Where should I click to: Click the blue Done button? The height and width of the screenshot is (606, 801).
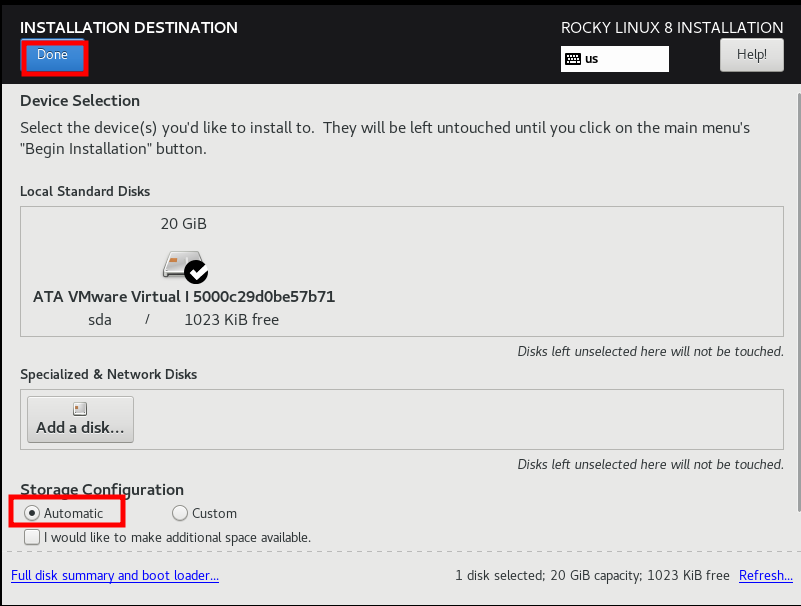(53, 55)
